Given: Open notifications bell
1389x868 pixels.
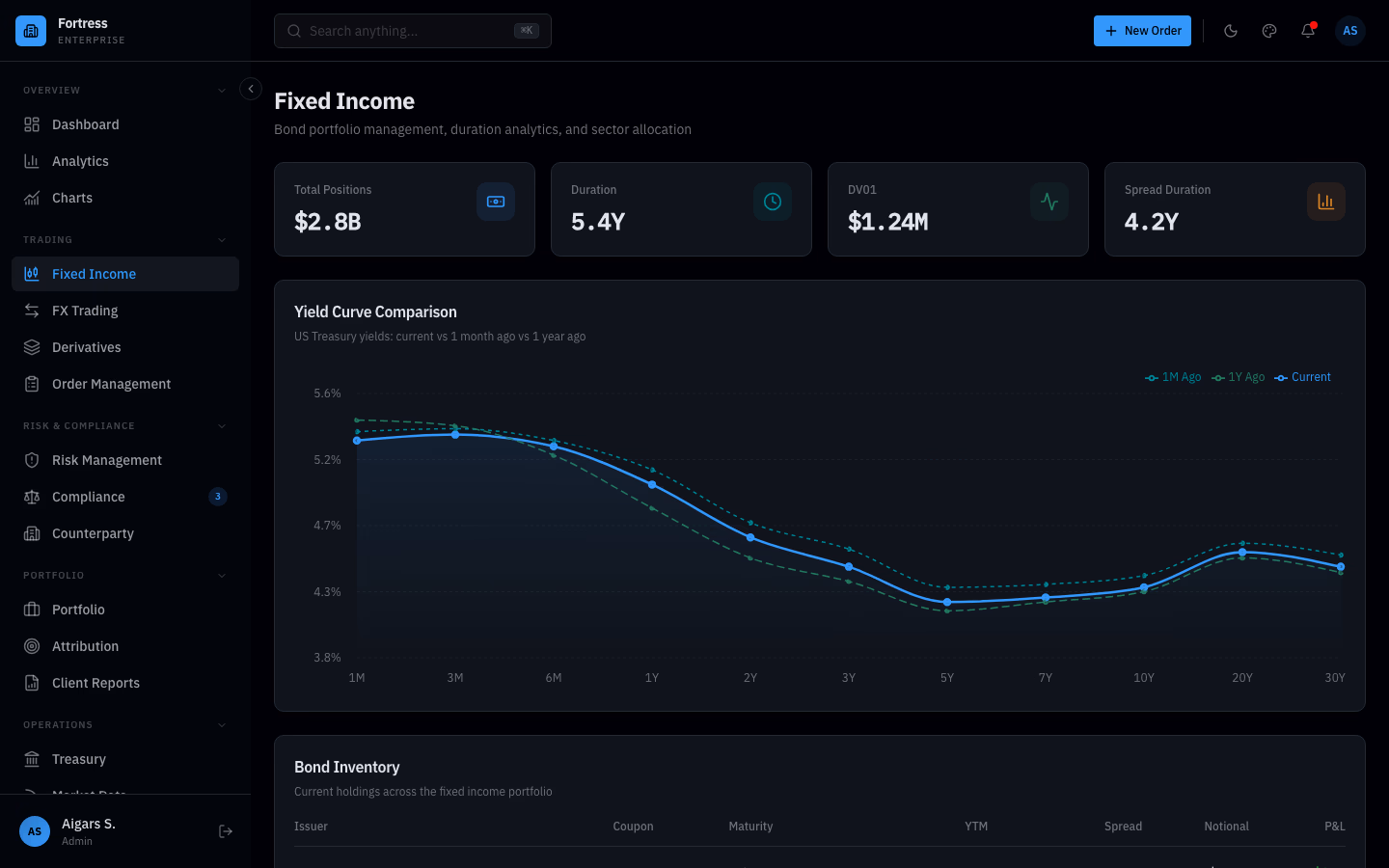Looking at the screenshot, I should (x=1308, y=31).
